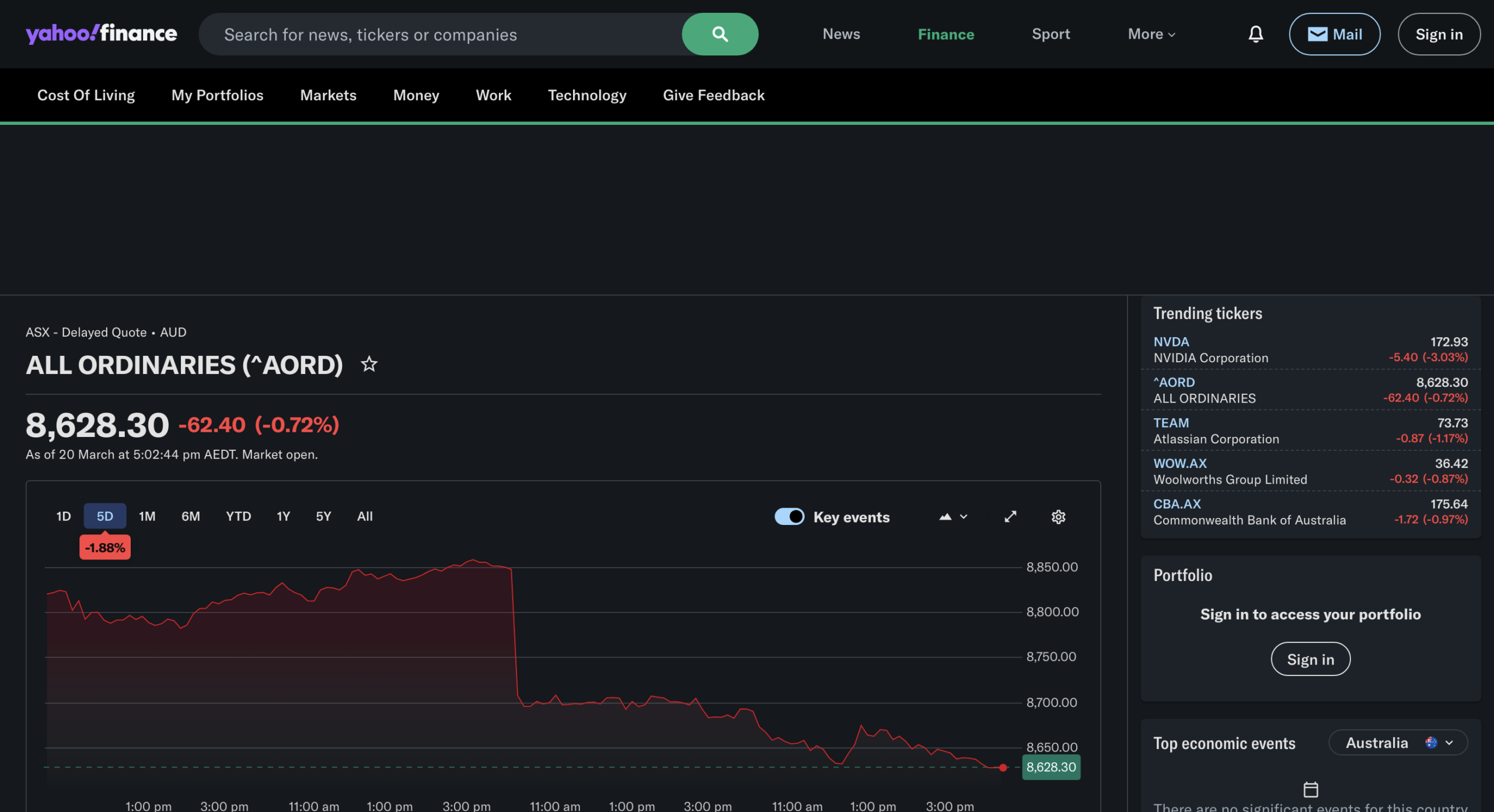Open CBA.AX trending ticker

tap(1177, 504)
